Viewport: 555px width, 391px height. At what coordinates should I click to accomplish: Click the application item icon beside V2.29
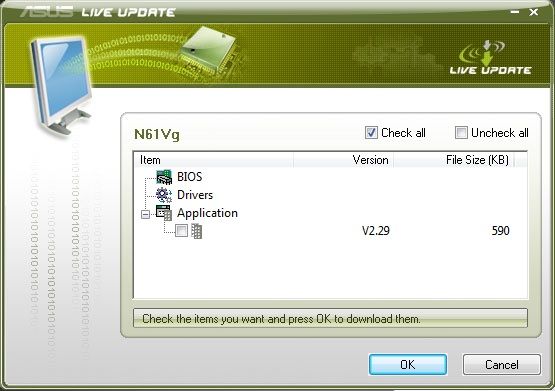[196, 231]
